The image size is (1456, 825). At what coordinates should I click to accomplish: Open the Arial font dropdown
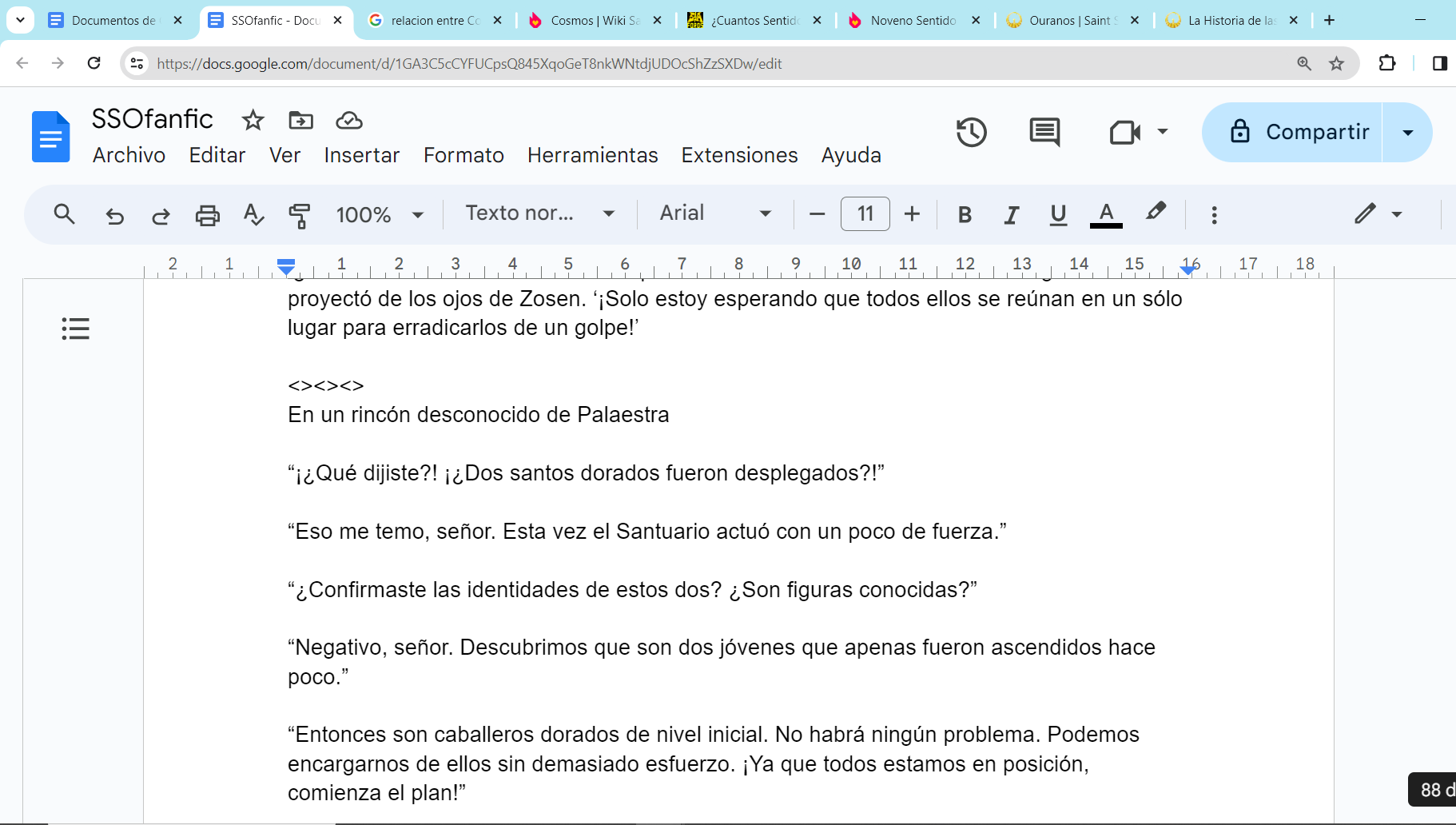tap(715, 213)
